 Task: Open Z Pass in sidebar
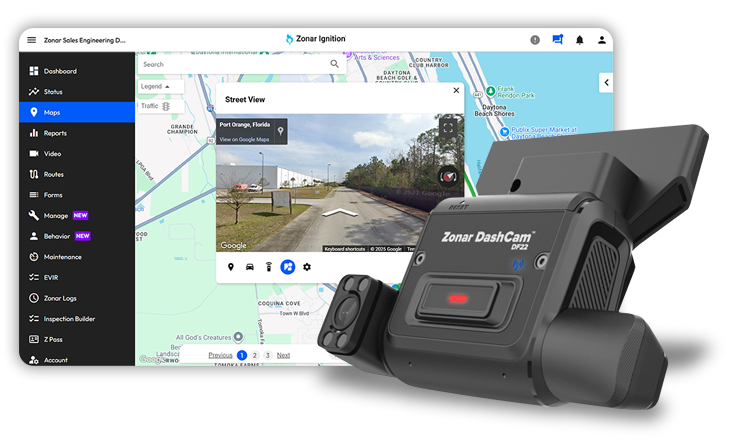(77, 340)
